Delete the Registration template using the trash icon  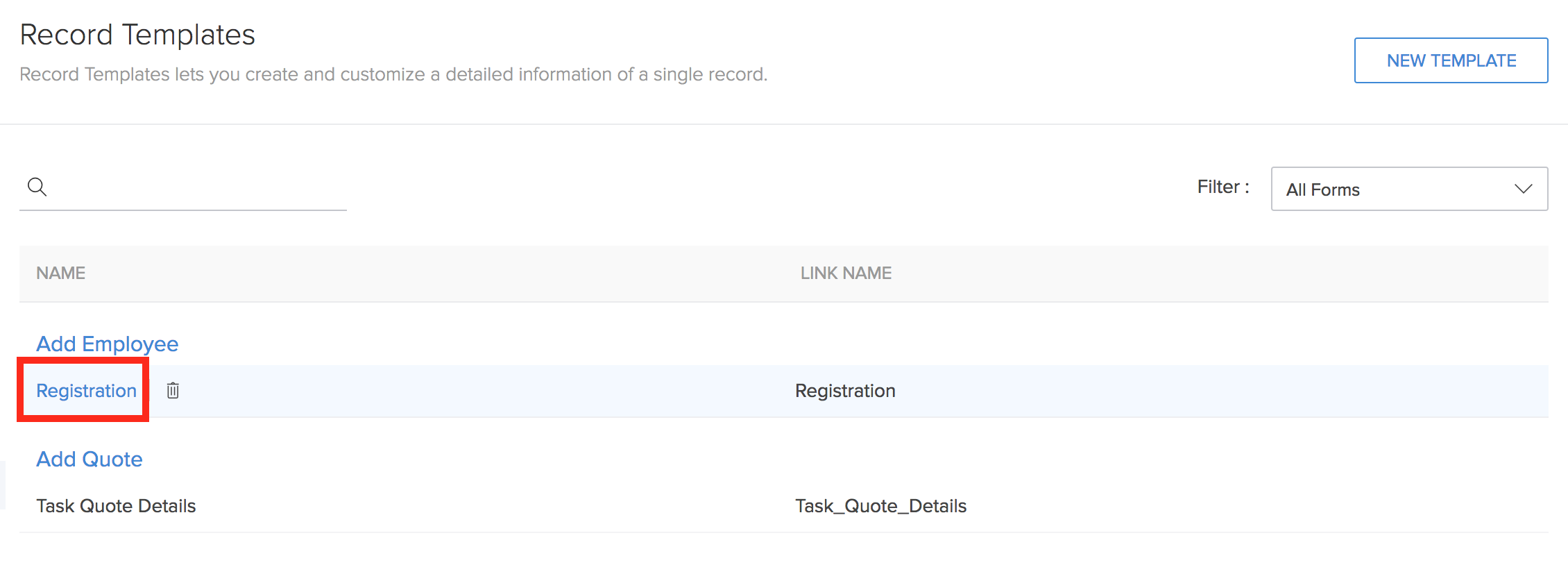pos(173,391)
